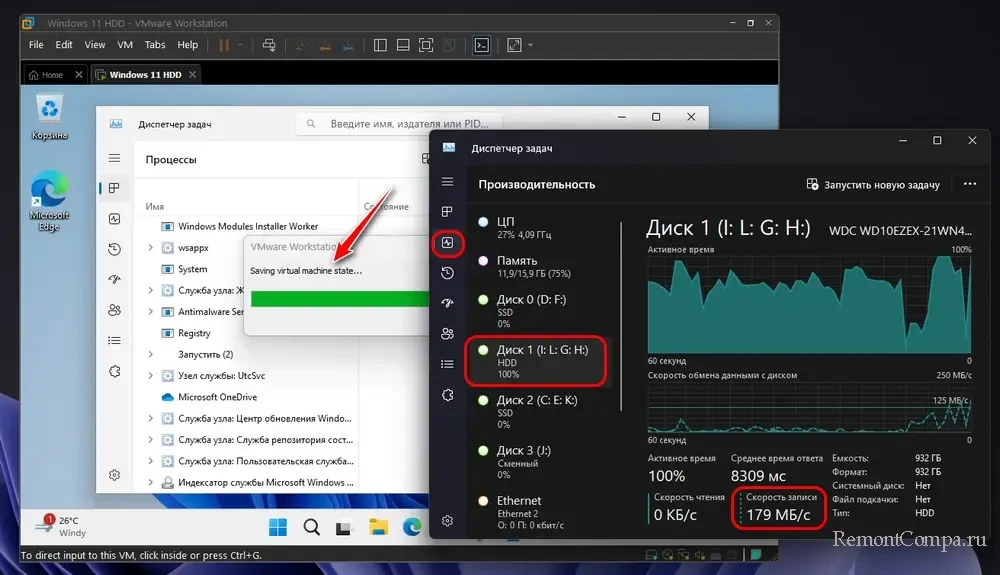This screenshot has height=575, width=1000.
Task: Toggle hamburger navigation in dark Task Manager
Action: point(447,182)
